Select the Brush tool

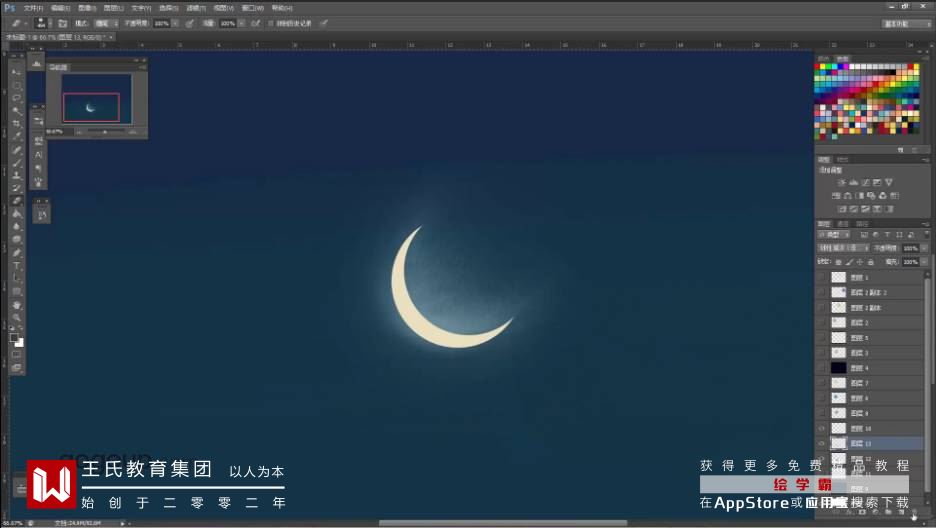point(17,162)
